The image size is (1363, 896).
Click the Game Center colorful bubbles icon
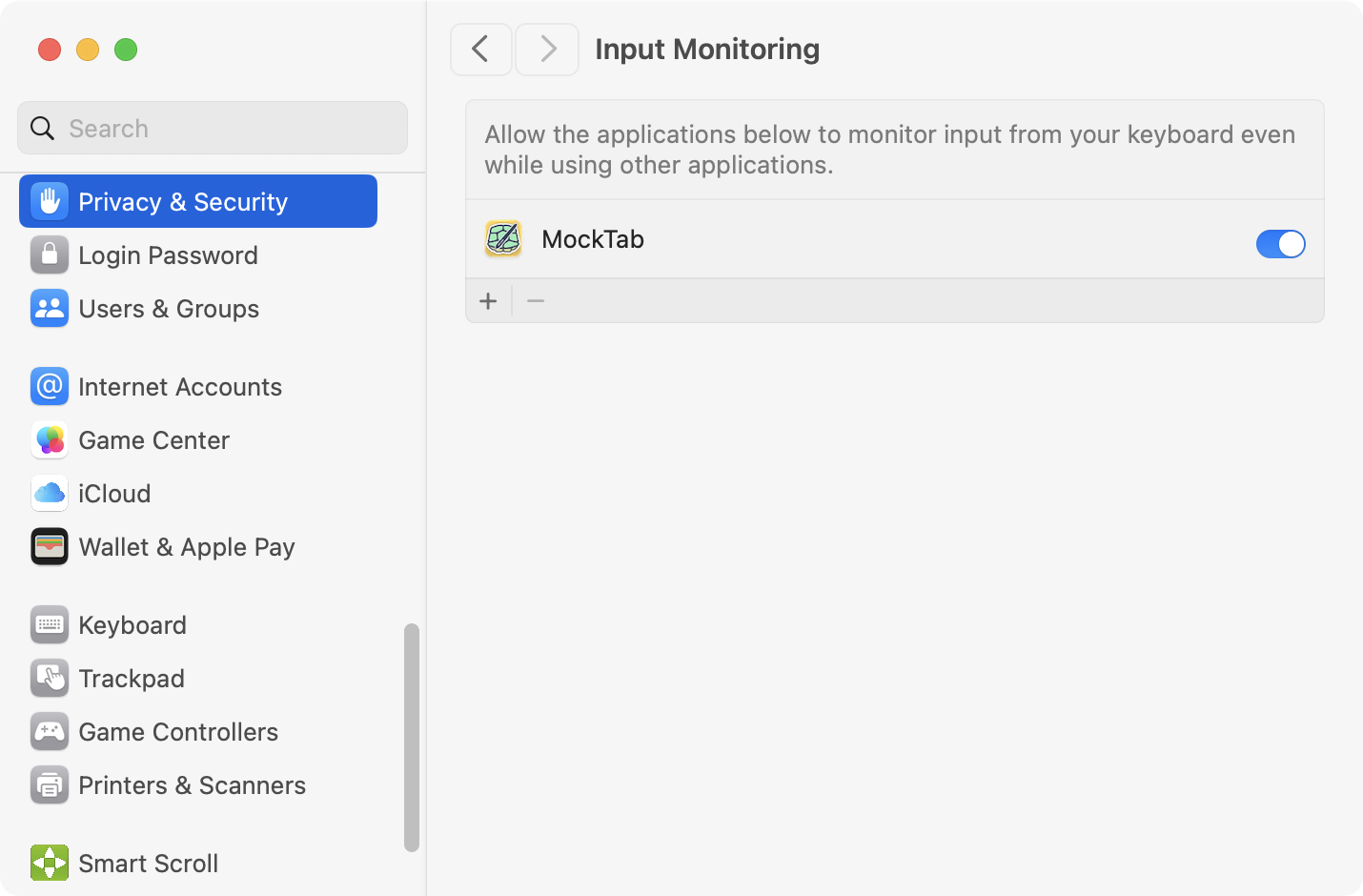coord(50,439)
